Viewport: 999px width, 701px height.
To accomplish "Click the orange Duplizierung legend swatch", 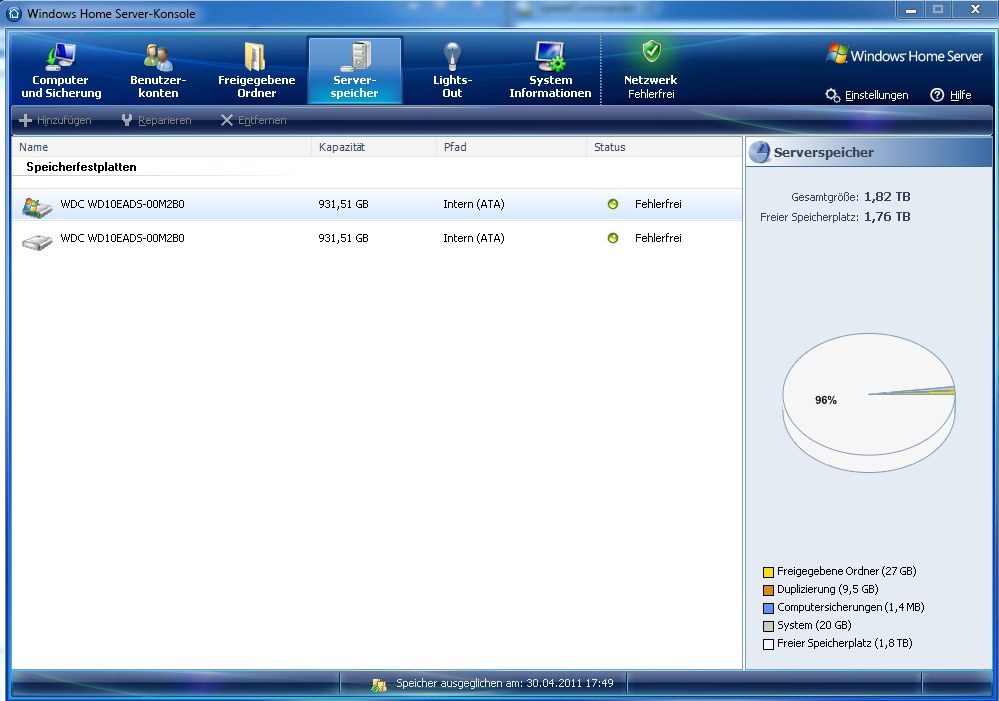I will (x=768, y=590).
